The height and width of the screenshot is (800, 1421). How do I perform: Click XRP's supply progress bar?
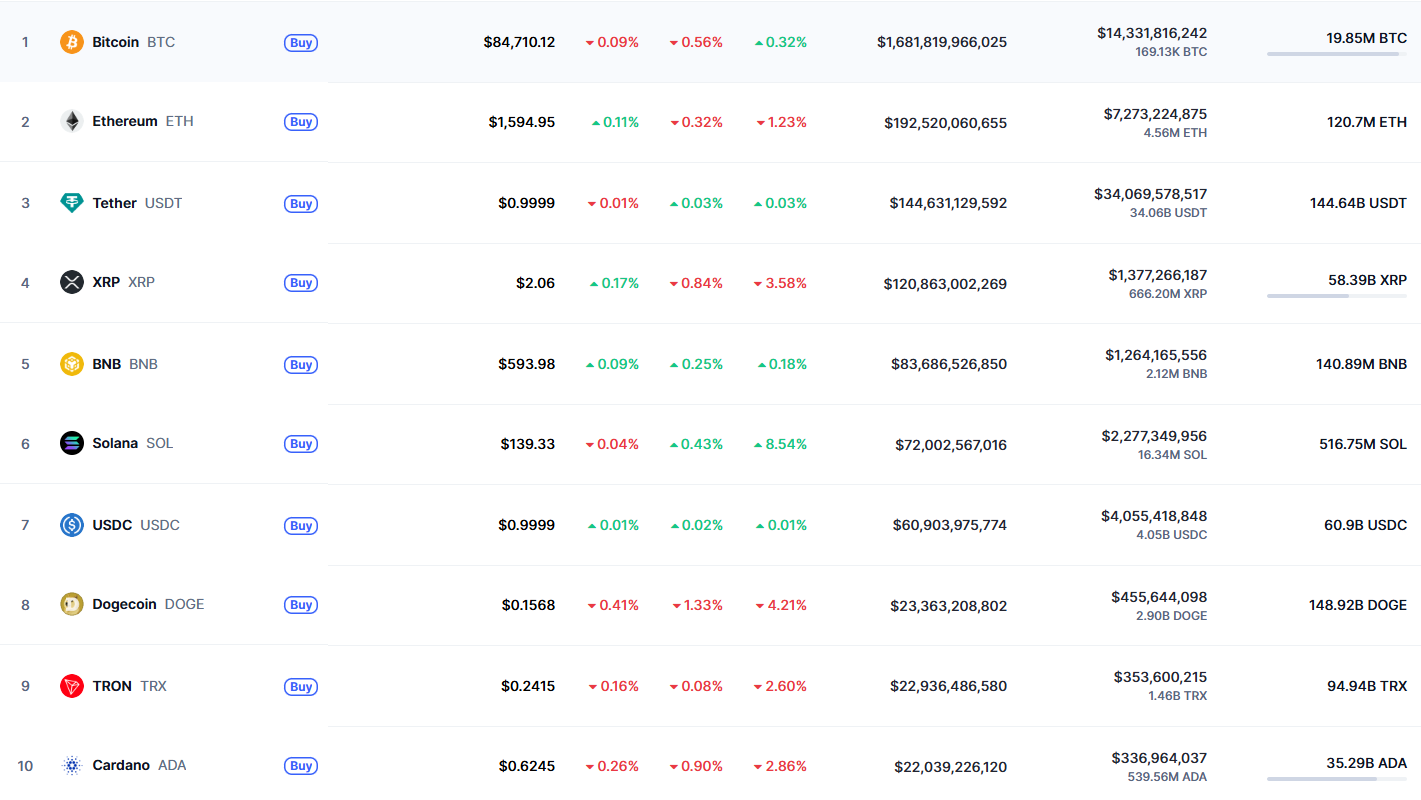click(x=1336, y=298)
